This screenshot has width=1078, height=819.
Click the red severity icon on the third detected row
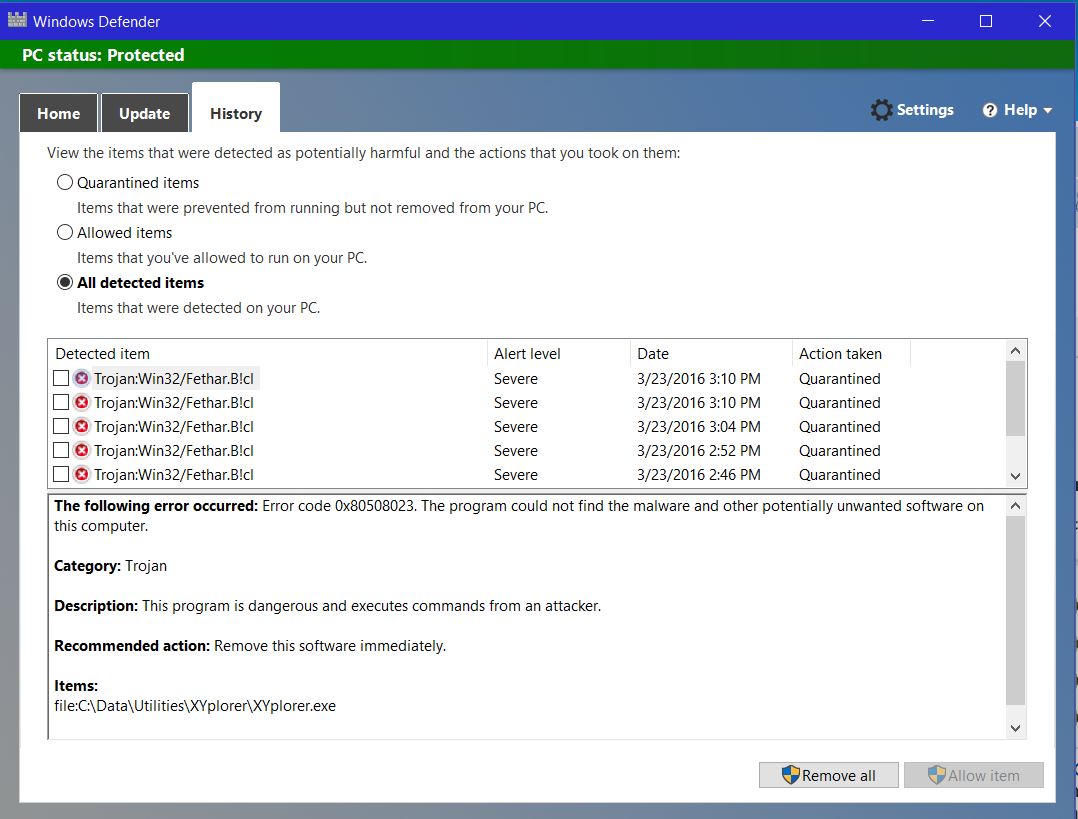point(80,426)
